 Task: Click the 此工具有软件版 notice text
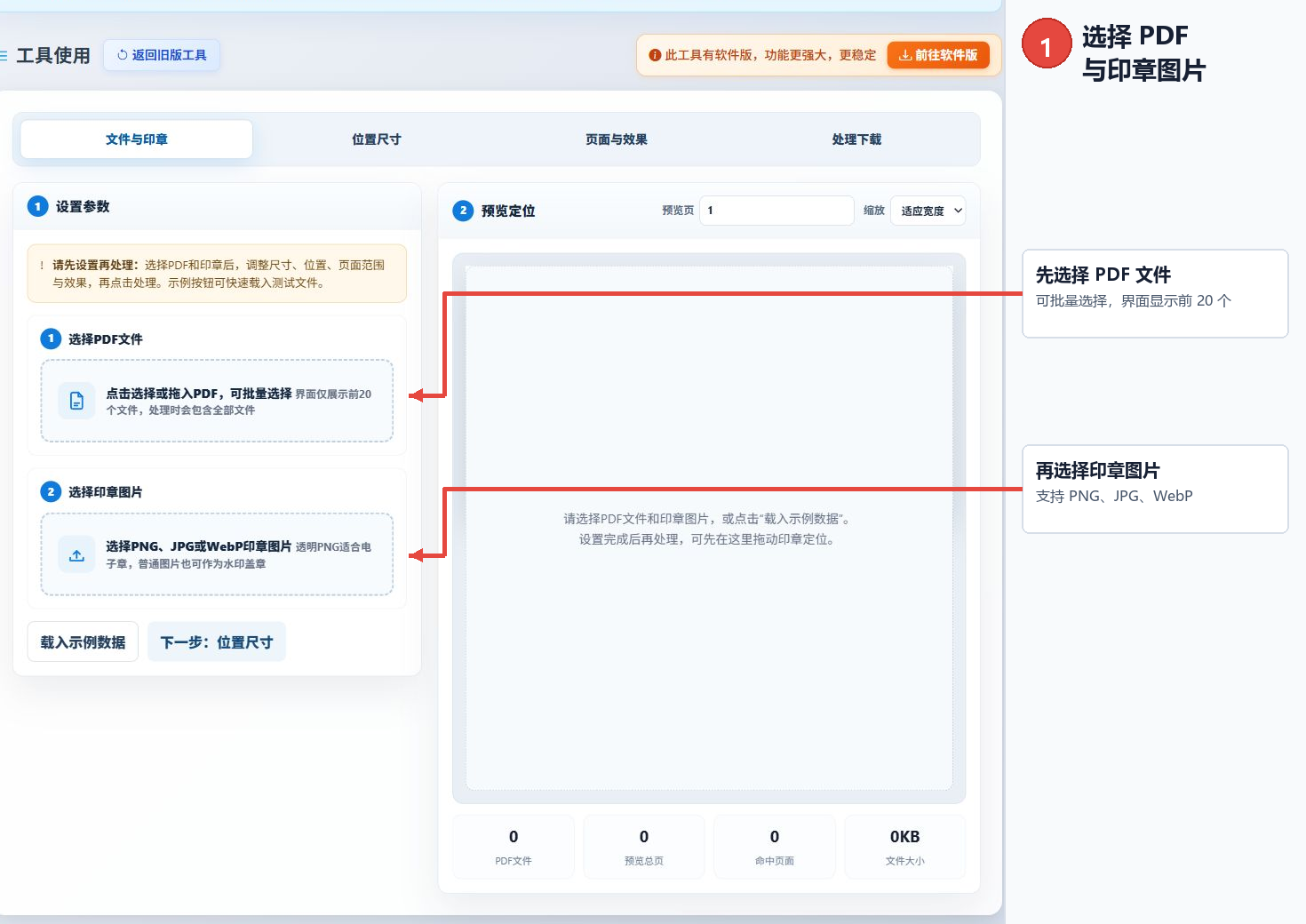[770, 55]
